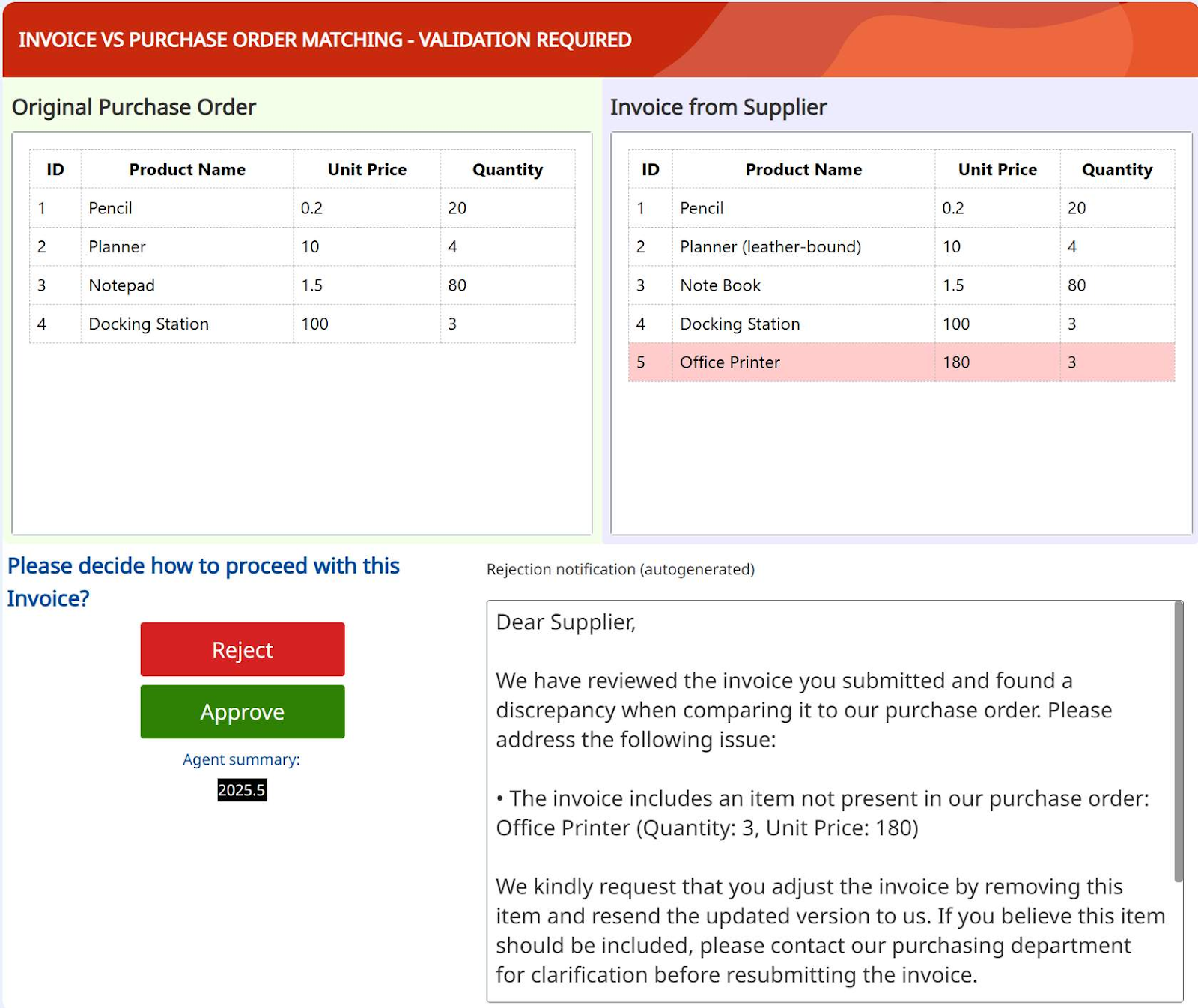Screen dimensions: 1198x1008
Task: Click 'Pencil' in the invoice table
Action: coord(702,208)
